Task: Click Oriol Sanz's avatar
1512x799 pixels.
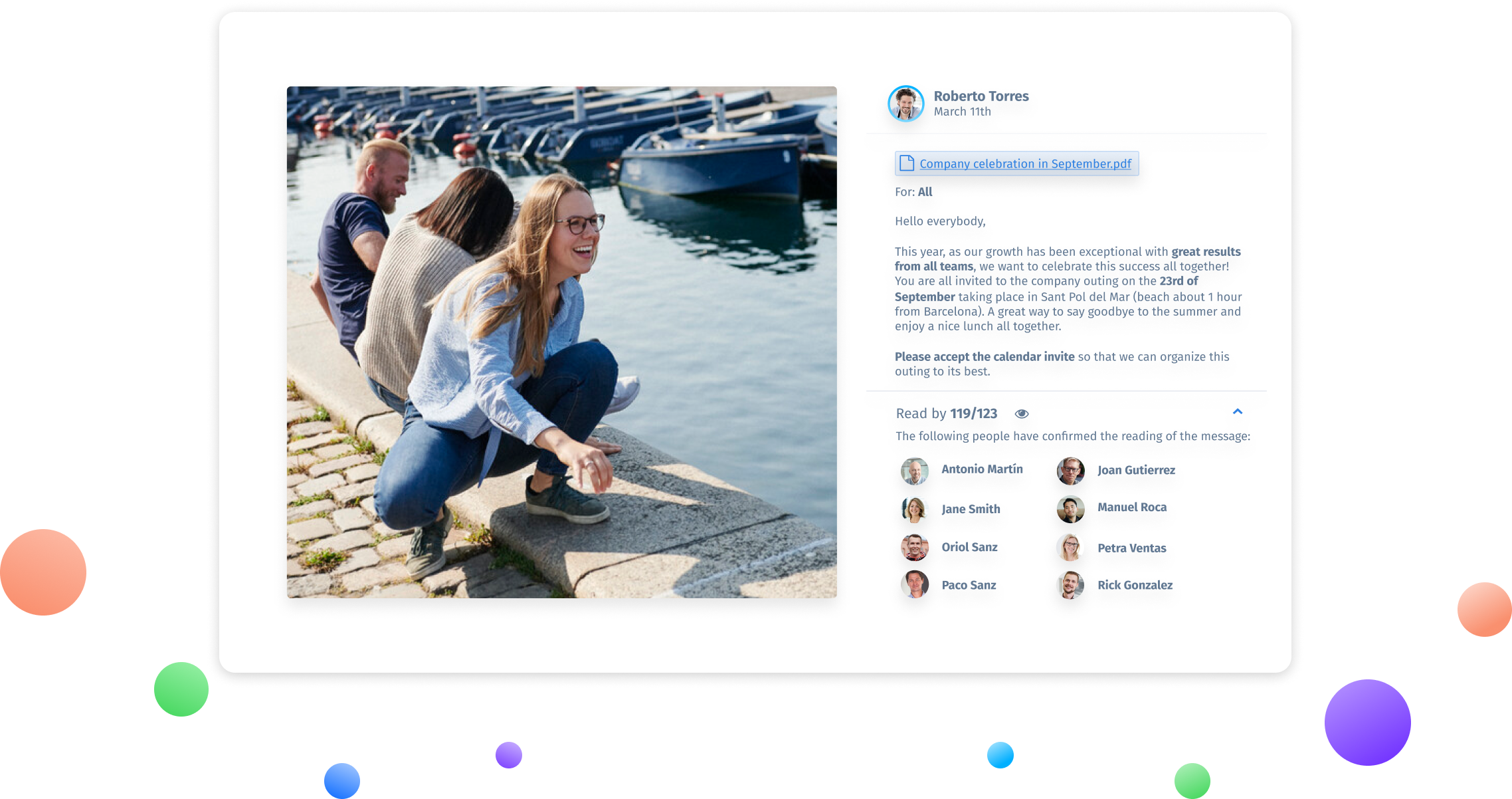Action: [914, 548]
